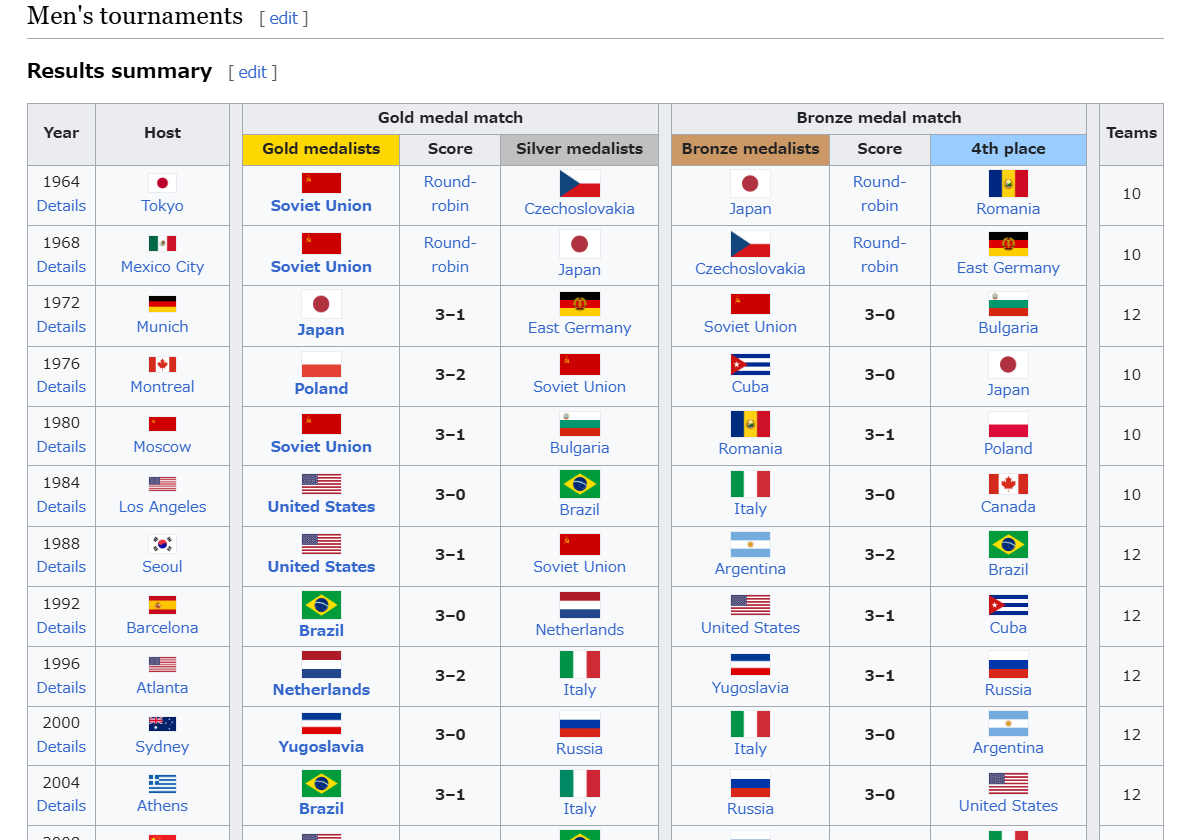
Task: Click South Korea flag in 1988 host cell
Action: pos(162,544)
